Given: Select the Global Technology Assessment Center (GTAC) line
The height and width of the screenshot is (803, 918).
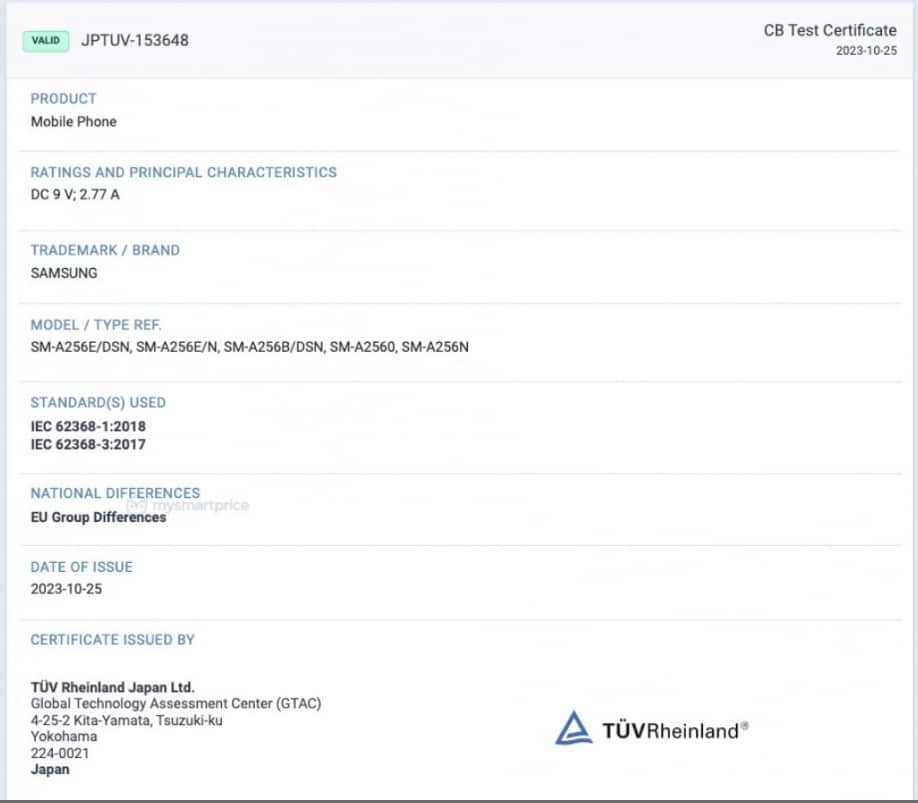Looking at the screenshot, I should pos(176,704).
